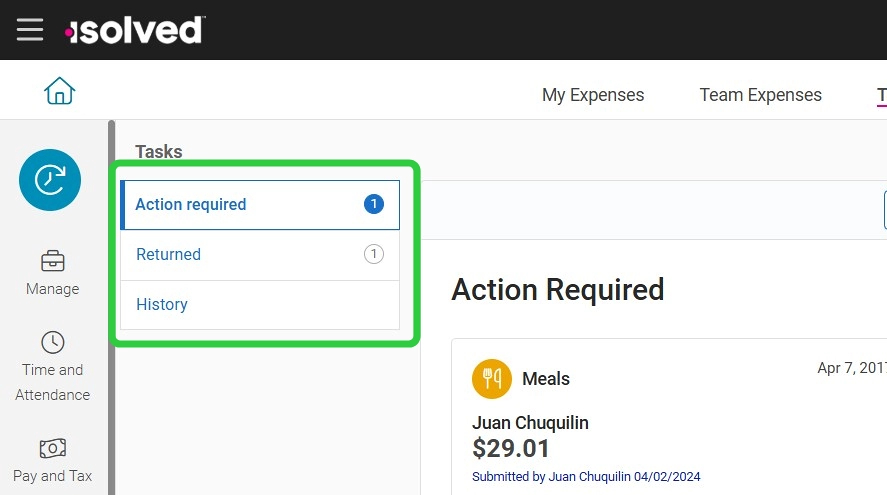
Task: Click the isolved logo
Action: click(135, 30)
